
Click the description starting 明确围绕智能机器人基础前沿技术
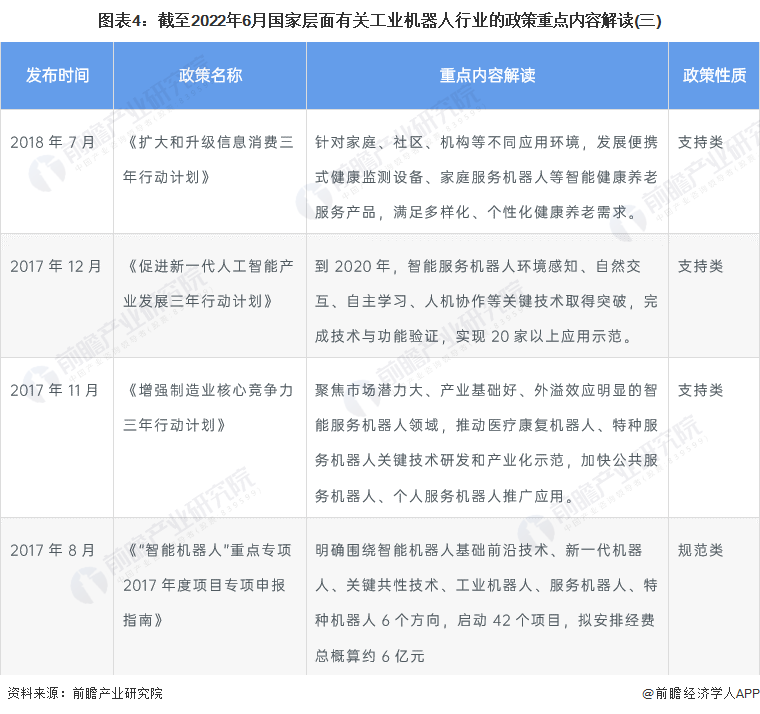[486, 603]
